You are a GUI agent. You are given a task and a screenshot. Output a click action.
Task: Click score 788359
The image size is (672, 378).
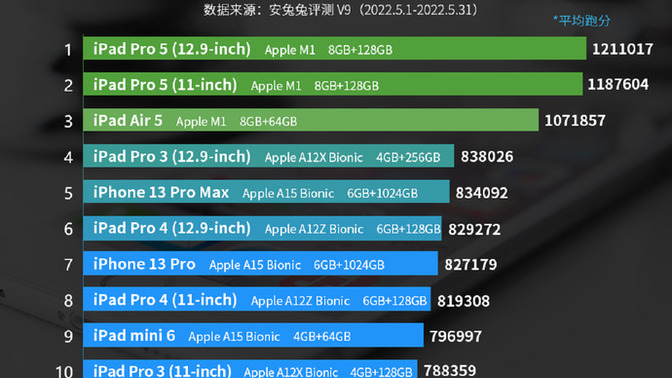[x=450, y=371]
